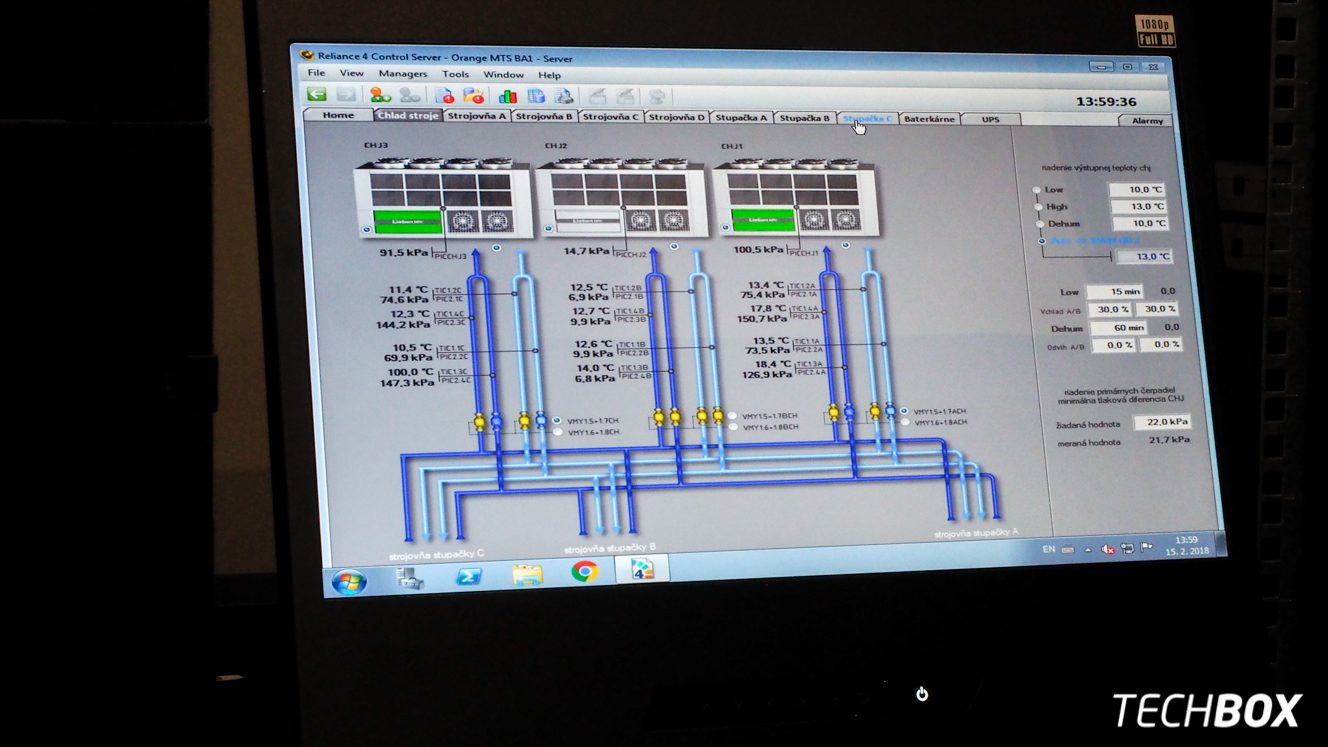This screenshot has width=1328, height=747.
Task: Launch PowerShell from the taskbar
Action: [x=469, y=576]
